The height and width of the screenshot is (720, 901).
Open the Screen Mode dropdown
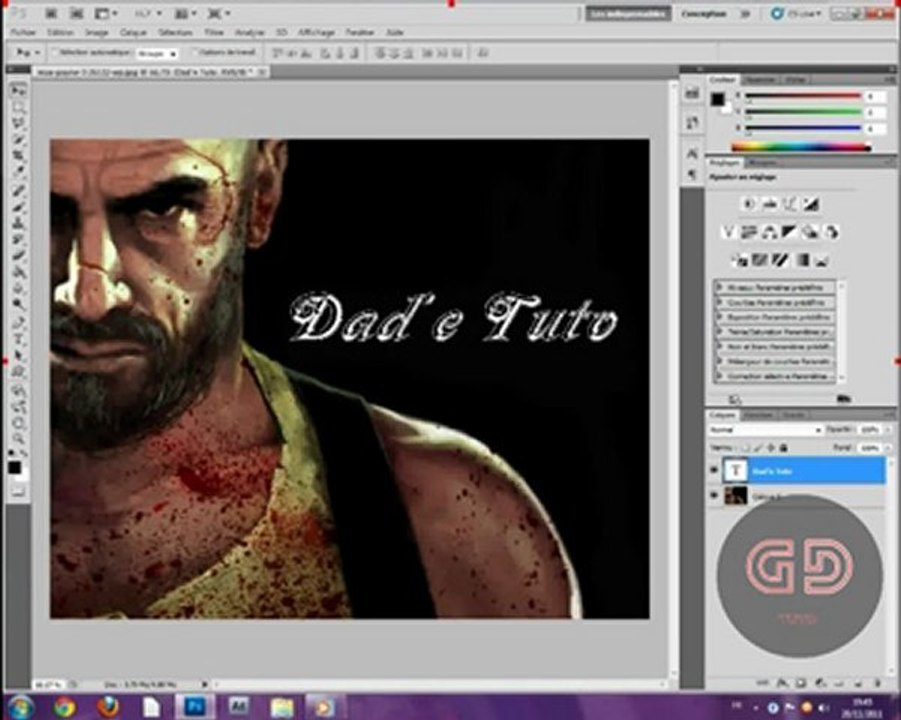[x=218, y=13]
